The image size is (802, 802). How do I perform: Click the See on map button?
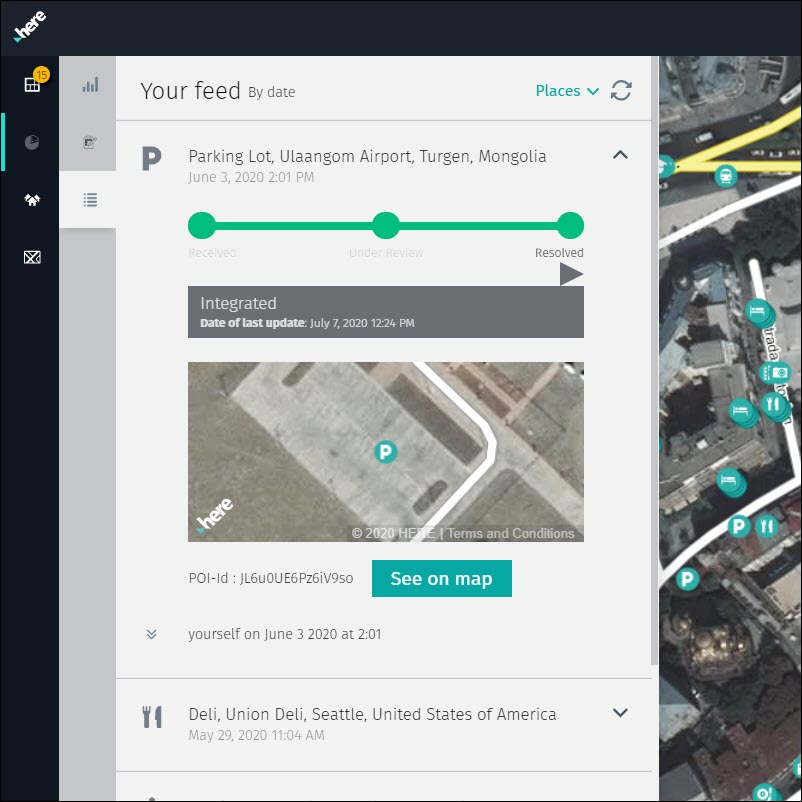coord(441,578)
